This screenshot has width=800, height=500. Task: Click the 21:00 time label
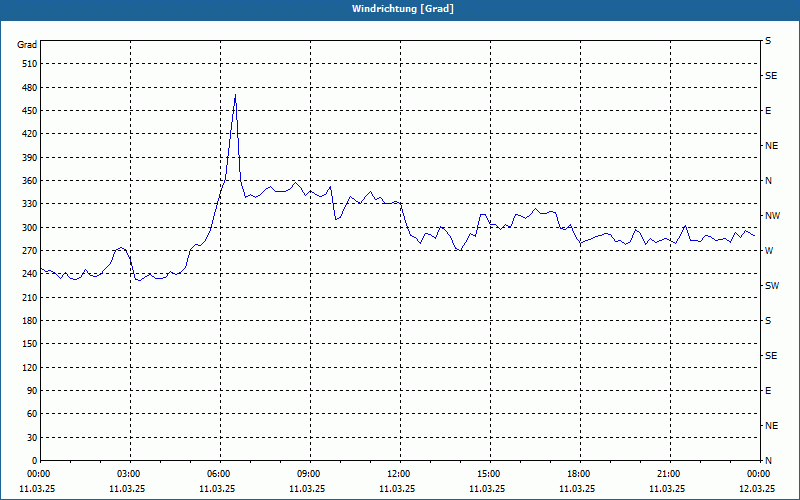pyautogui.click(x=670, y=474)
